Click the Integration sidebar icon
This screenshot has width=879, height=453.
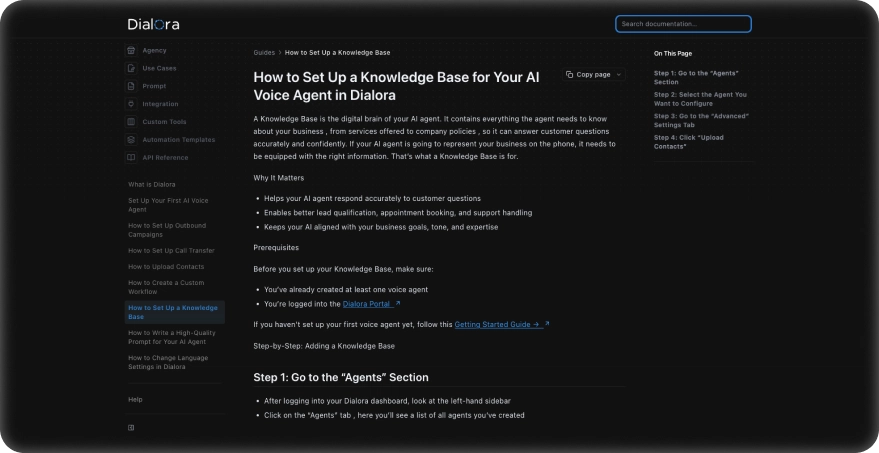click(x=131, y=104)
